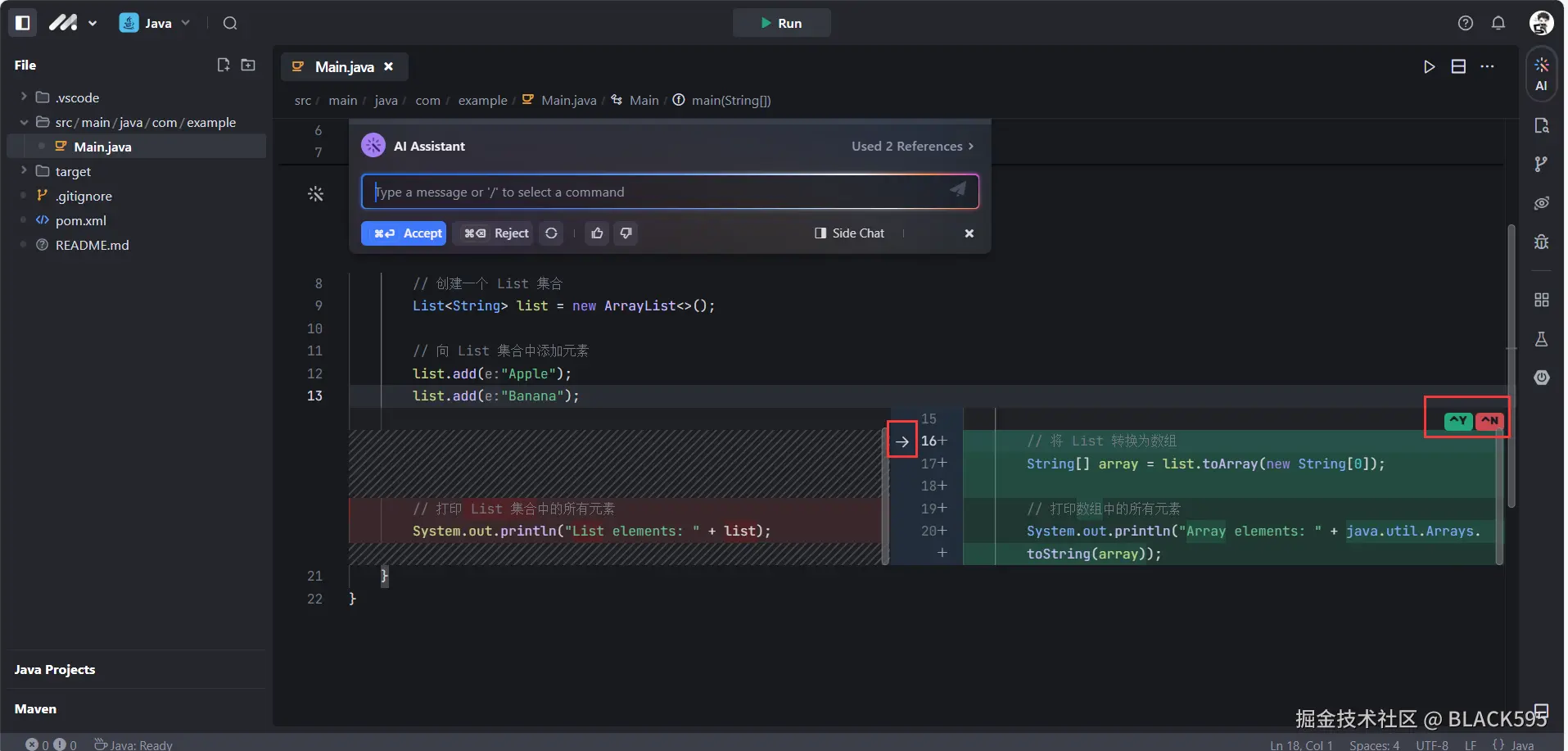Open the AI panel in right sidebar
1568x751 pixels.
tap(1541, 74)
